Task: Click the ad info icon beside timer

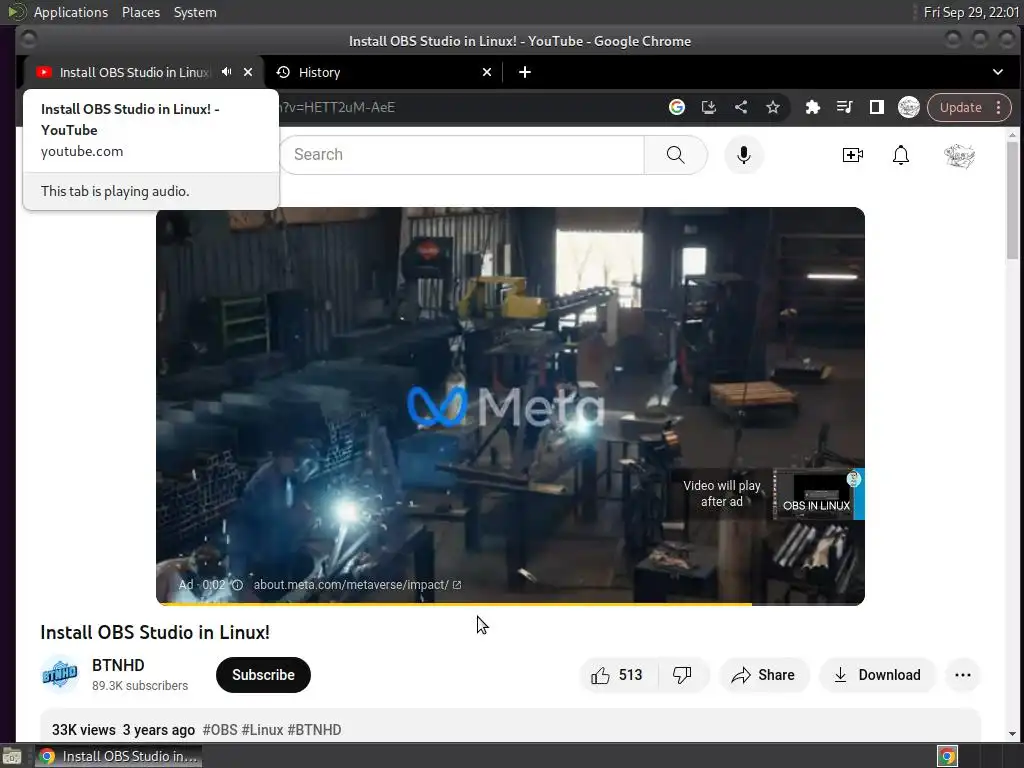Action: pyautogui.click(x=238, y=585)
